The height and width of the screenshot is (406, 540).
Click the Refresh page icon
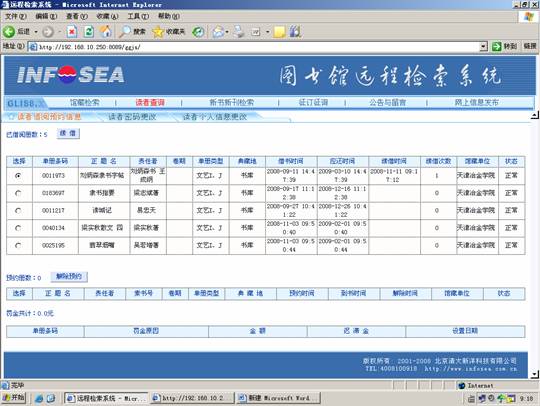tap(89, 32)
